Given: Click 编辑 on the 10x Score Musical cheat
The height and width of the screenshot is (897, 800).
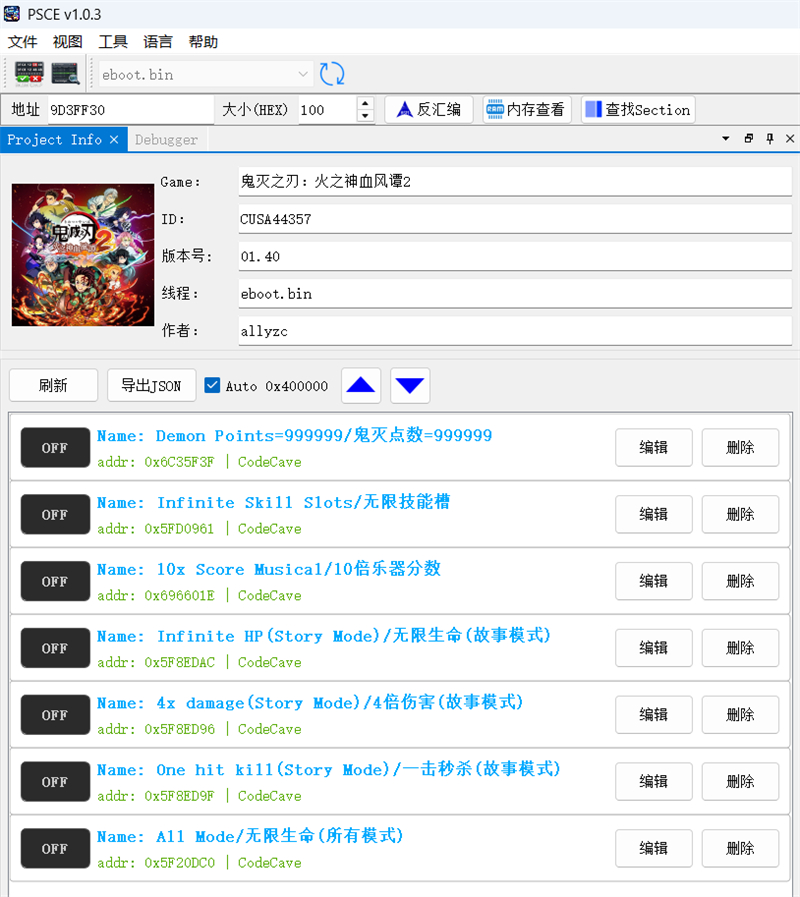Looking at the screenshot, I should click(x=653, y=581).
